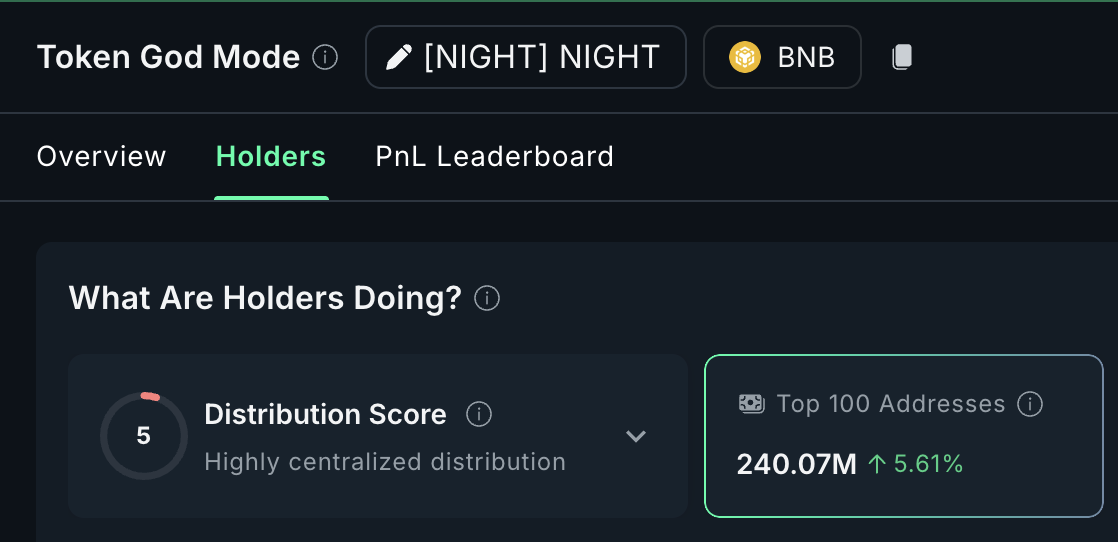Open info tooltip for What Are Holders Doing
The width and height of the screenshot is (1118, 542).
487,298
